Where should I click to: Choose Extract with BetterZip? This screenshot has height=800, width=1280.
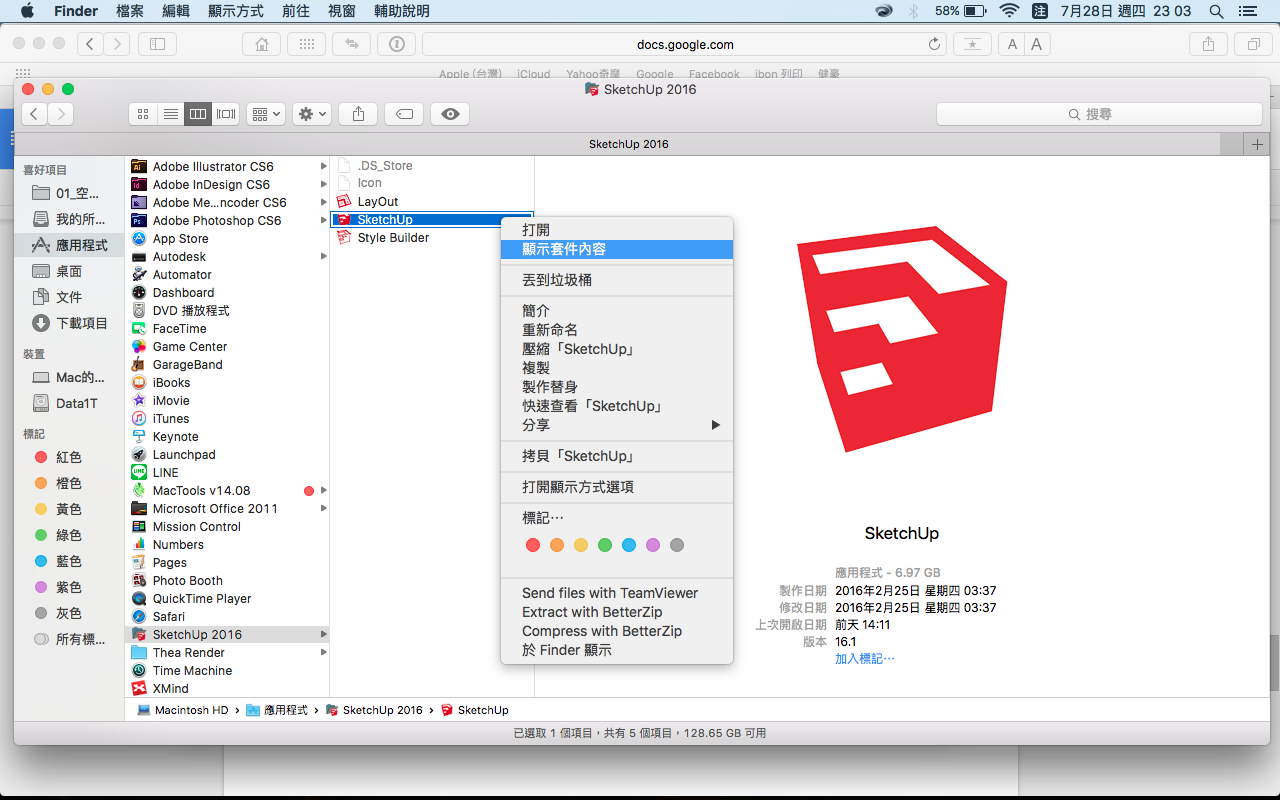(617, 612)
